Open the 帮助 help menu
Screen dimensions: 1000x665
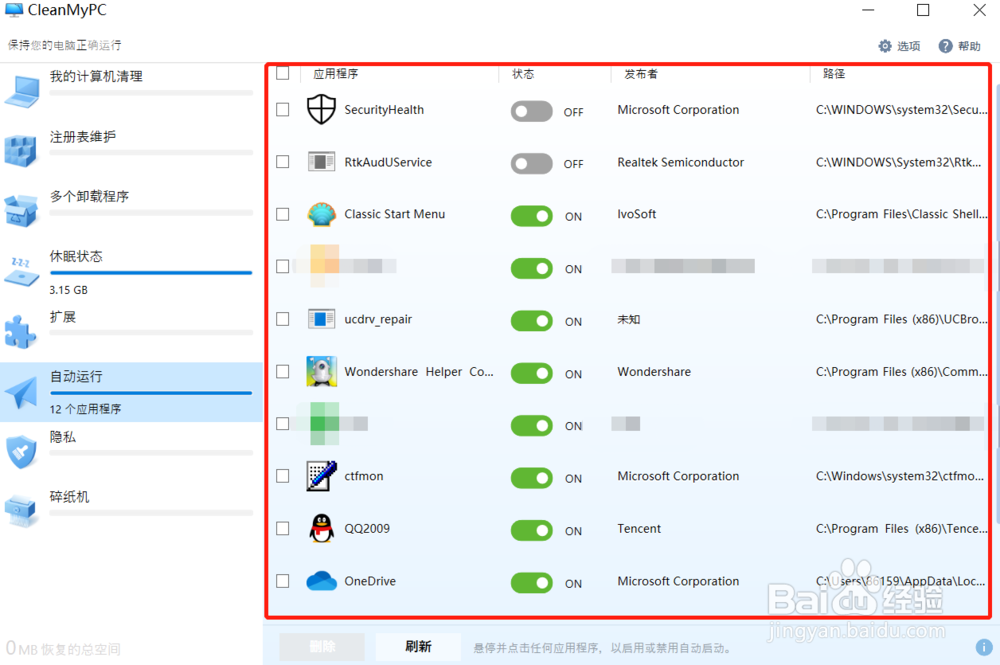(x=959, y=45)
